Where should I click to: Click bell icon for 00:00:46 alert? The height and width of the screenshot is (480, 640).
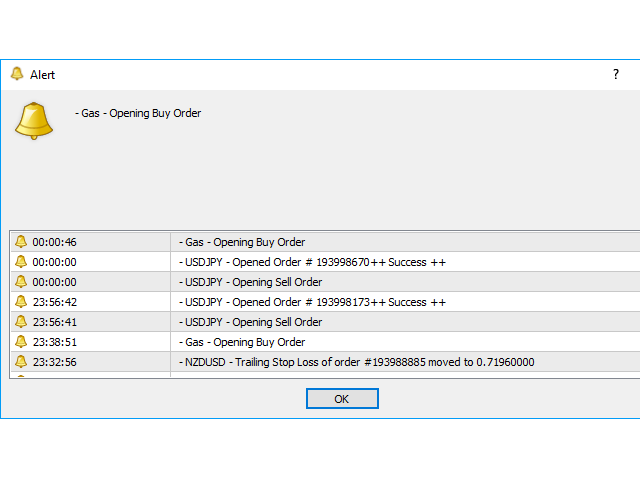(21, 241)
